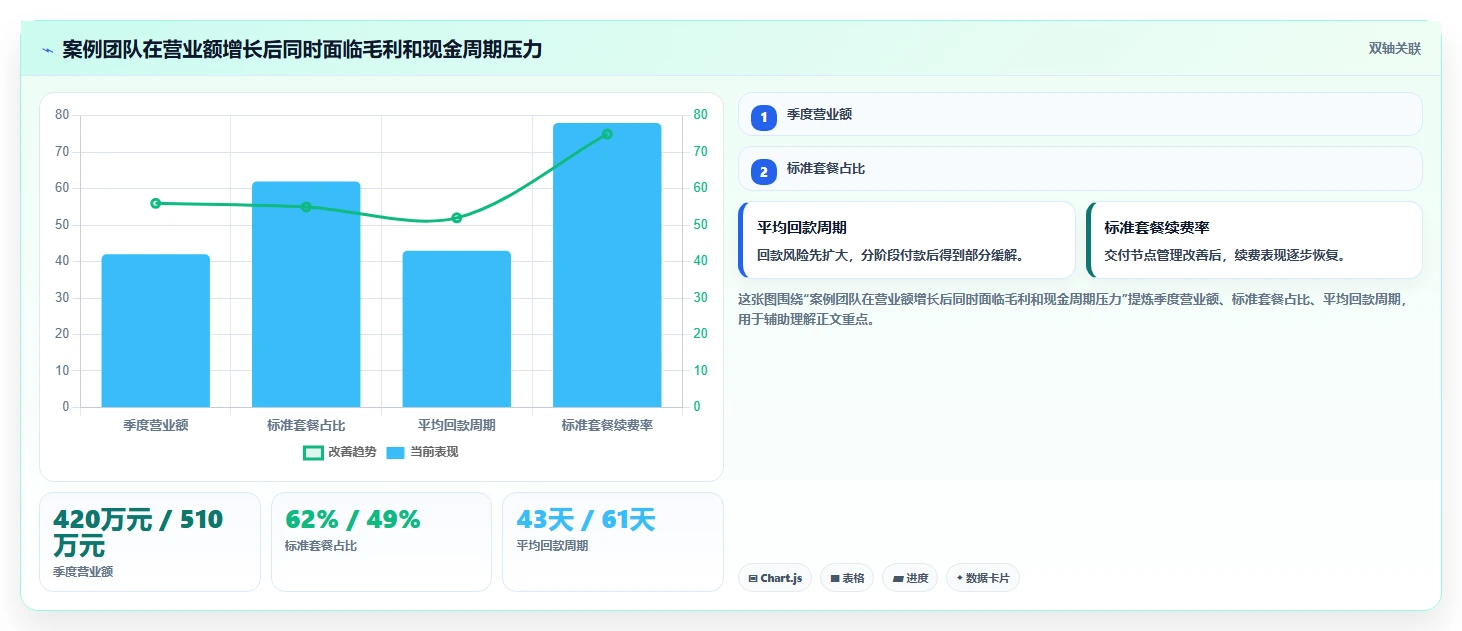Click the text 交付节点管理改善后
The height and width of the screenshot is (631, 1462).
(1163, 255)
